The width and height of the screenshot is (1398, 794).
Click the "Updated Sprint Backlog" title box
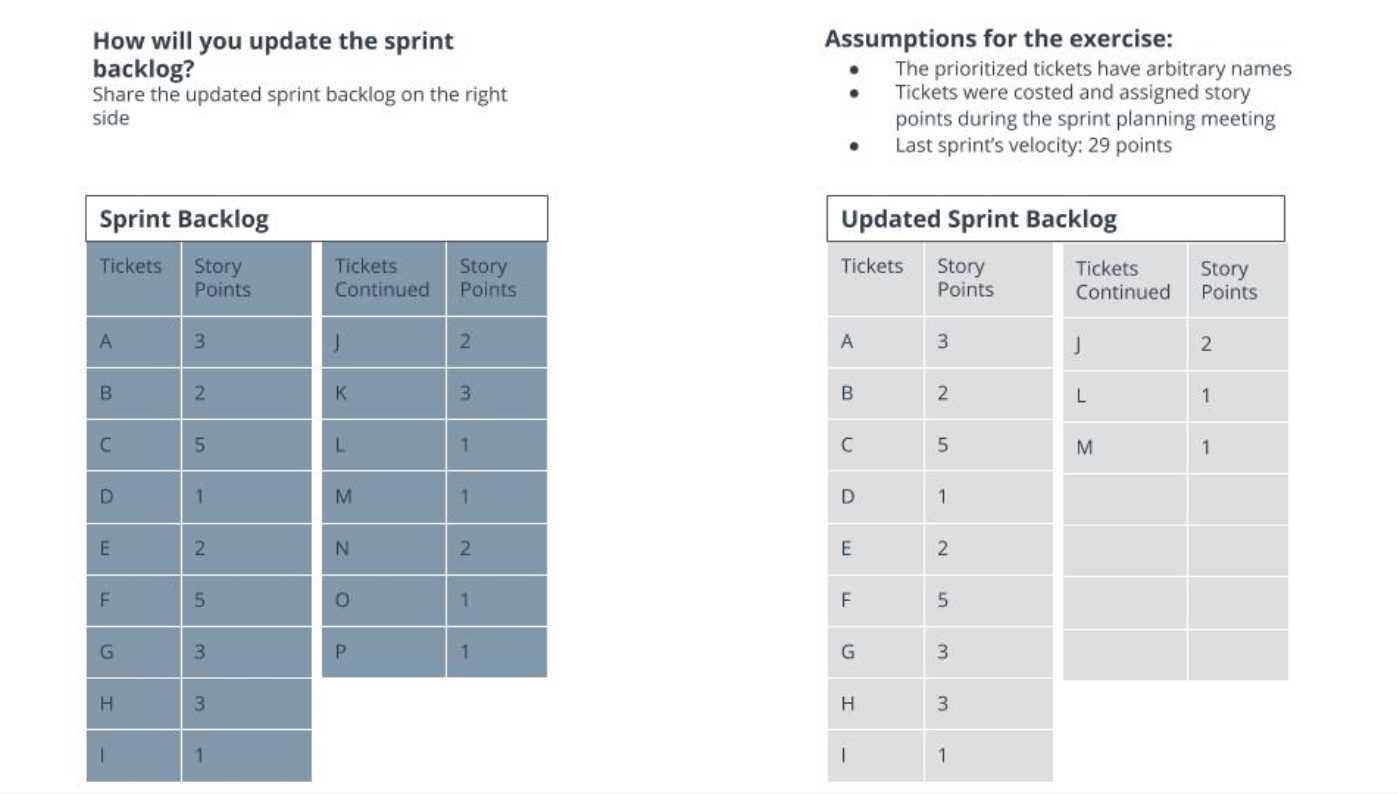click(x=1055, y=219)
